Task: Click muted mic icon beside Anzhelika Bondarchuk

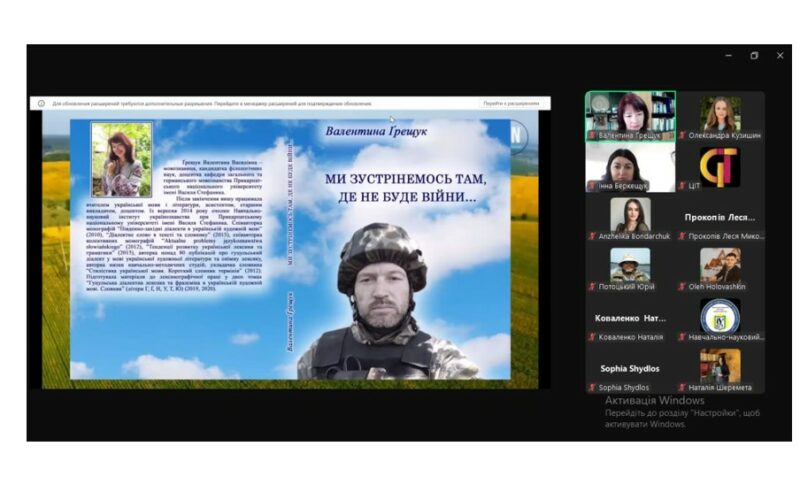Action: pyautogui.click(x=592, y=236)
